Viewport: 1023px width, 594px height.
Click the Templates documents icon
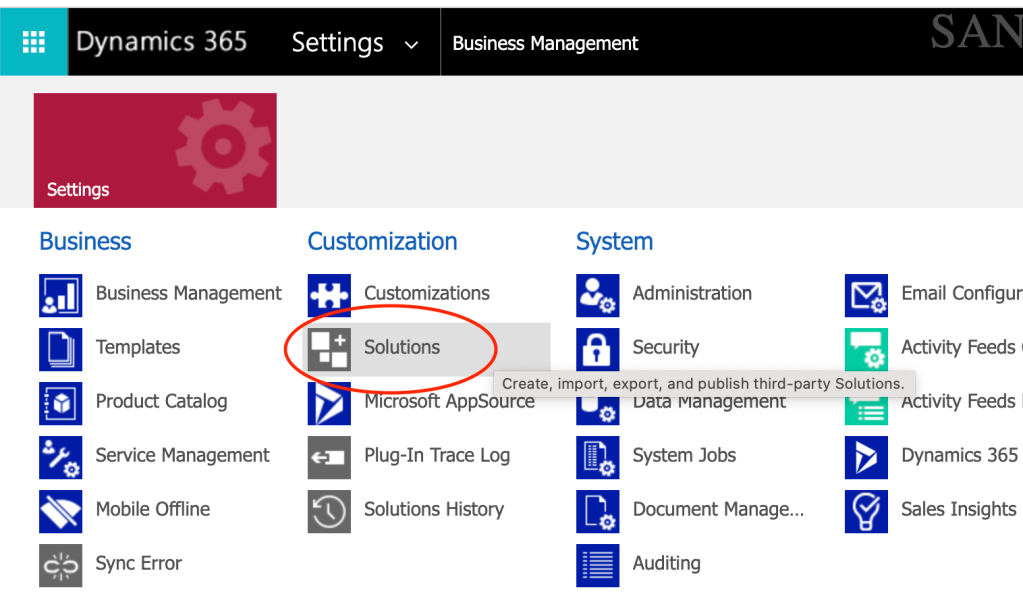pos(60,348)
